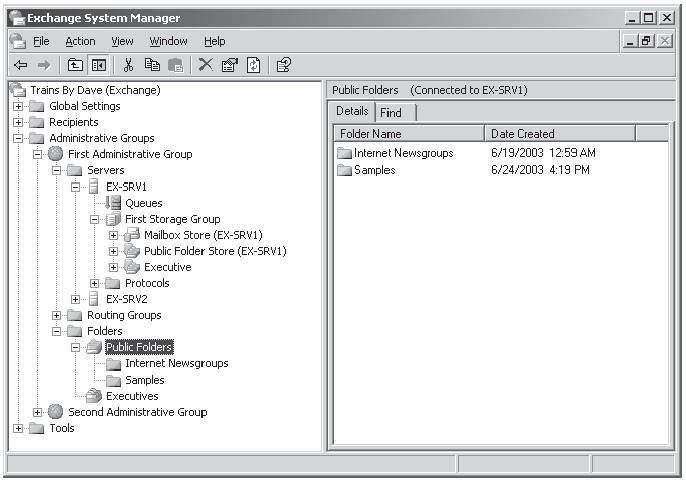
Task: Click the Trains By Dave root icon
Action: [x=18, y=90]
